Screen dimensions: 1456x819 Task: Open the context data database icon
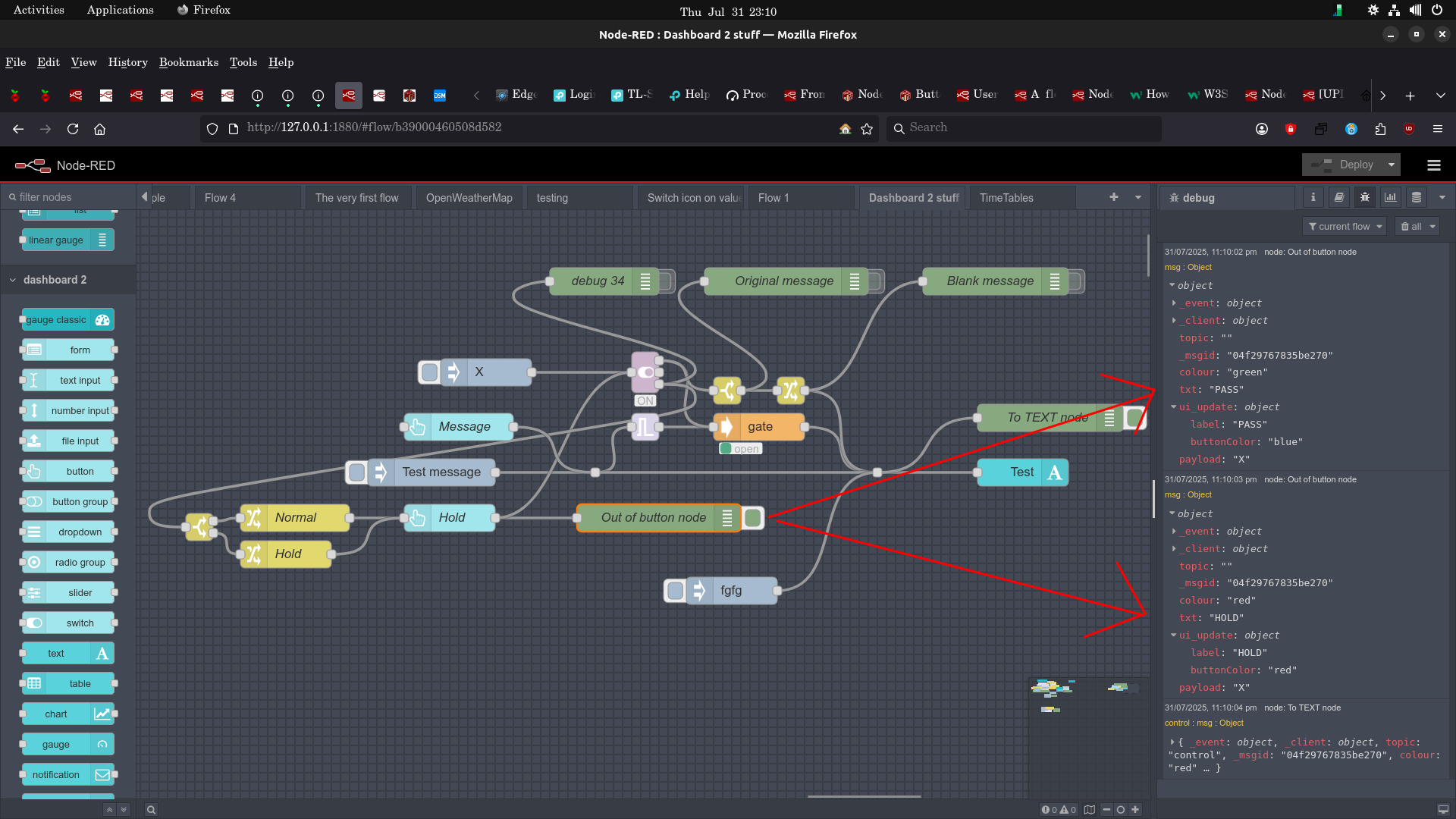coord(1416,197)
